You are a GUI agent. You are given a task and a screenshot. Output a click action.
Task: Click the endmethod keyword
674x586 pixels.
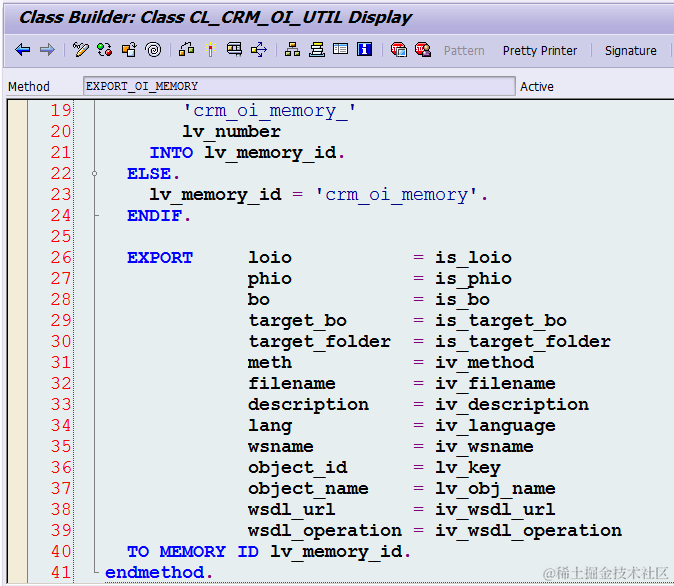(154, 573)
